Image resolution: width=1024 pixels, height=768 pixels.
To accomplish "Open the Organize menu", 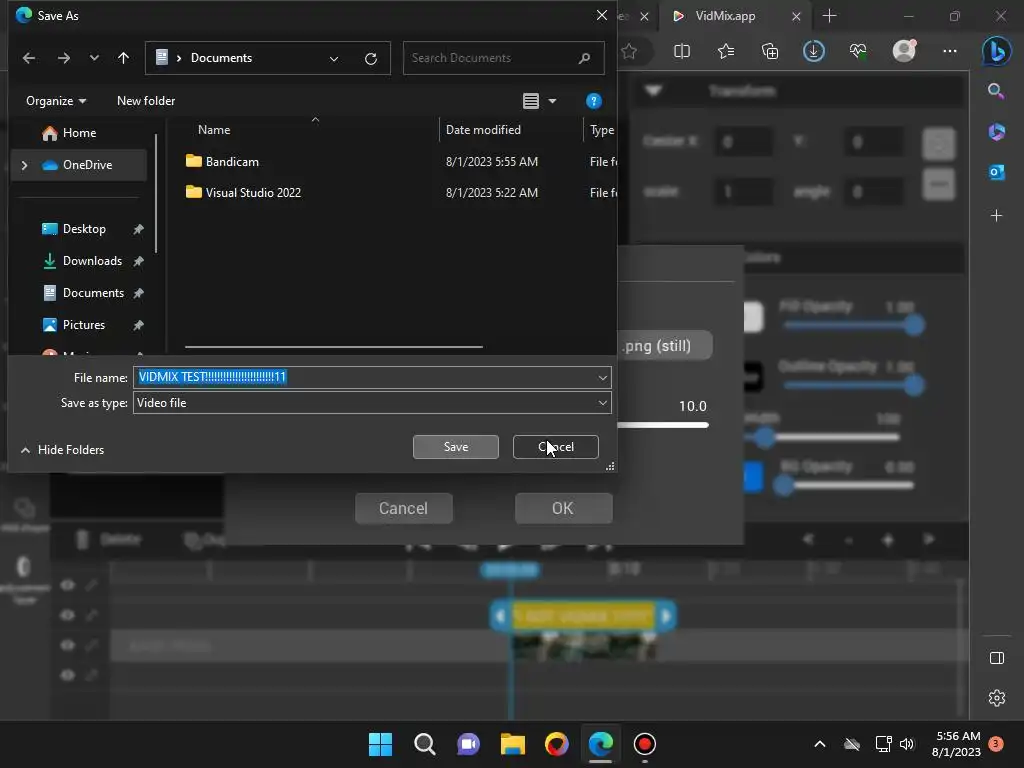I will [56, 101].
